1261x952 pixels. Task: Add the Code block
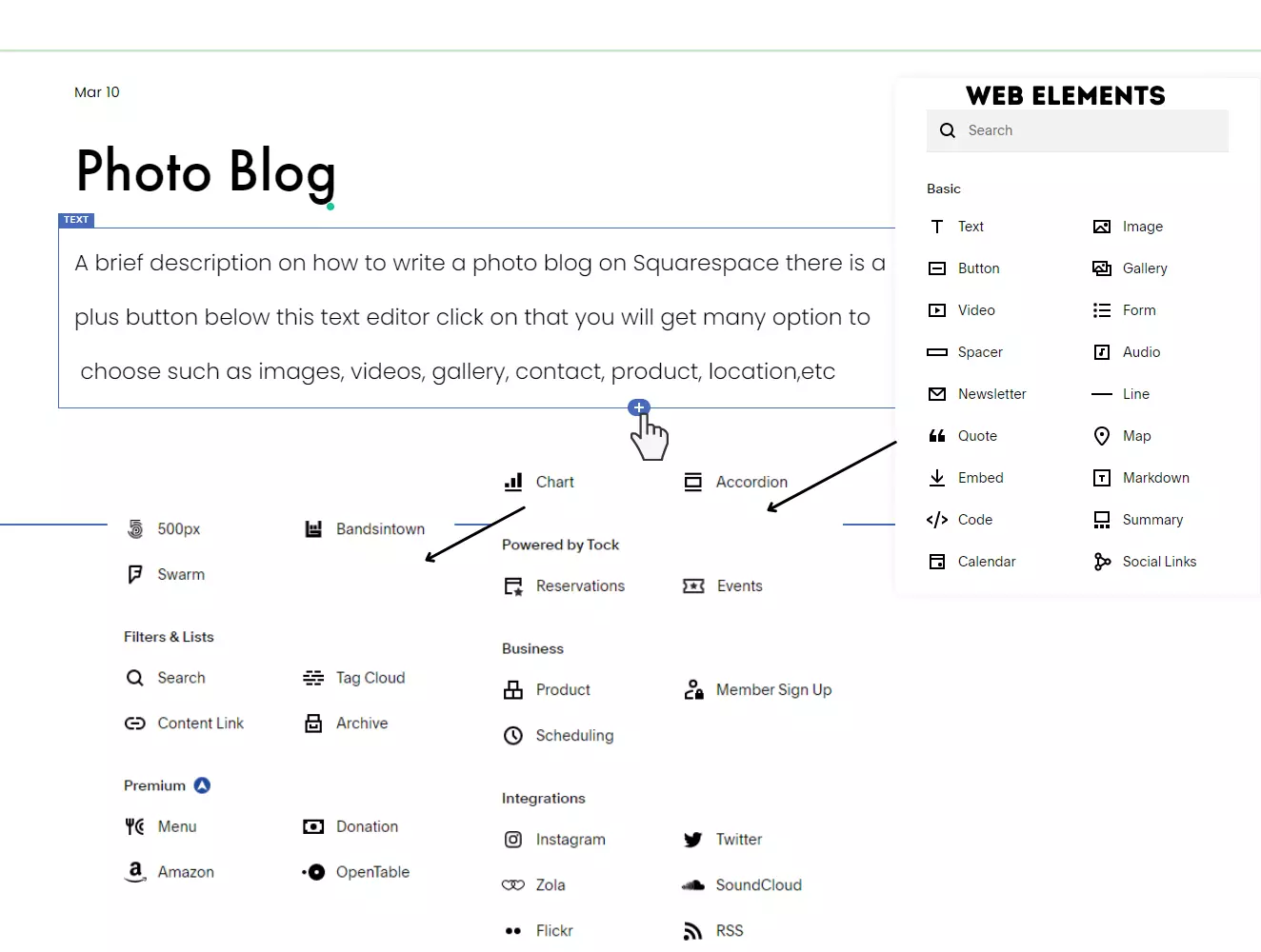click(x=960, y=520)
